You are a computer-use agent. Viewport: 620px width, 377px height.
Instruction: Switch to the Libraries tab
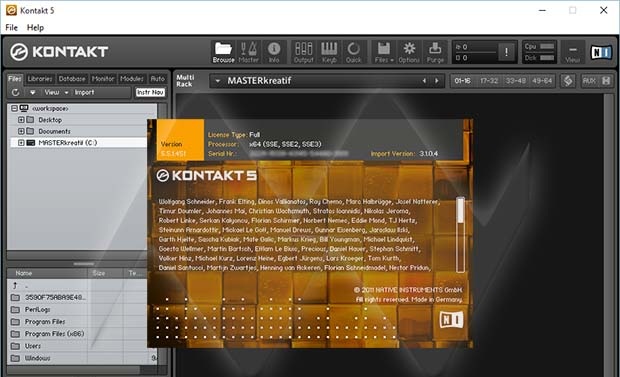tap(40, 79)
